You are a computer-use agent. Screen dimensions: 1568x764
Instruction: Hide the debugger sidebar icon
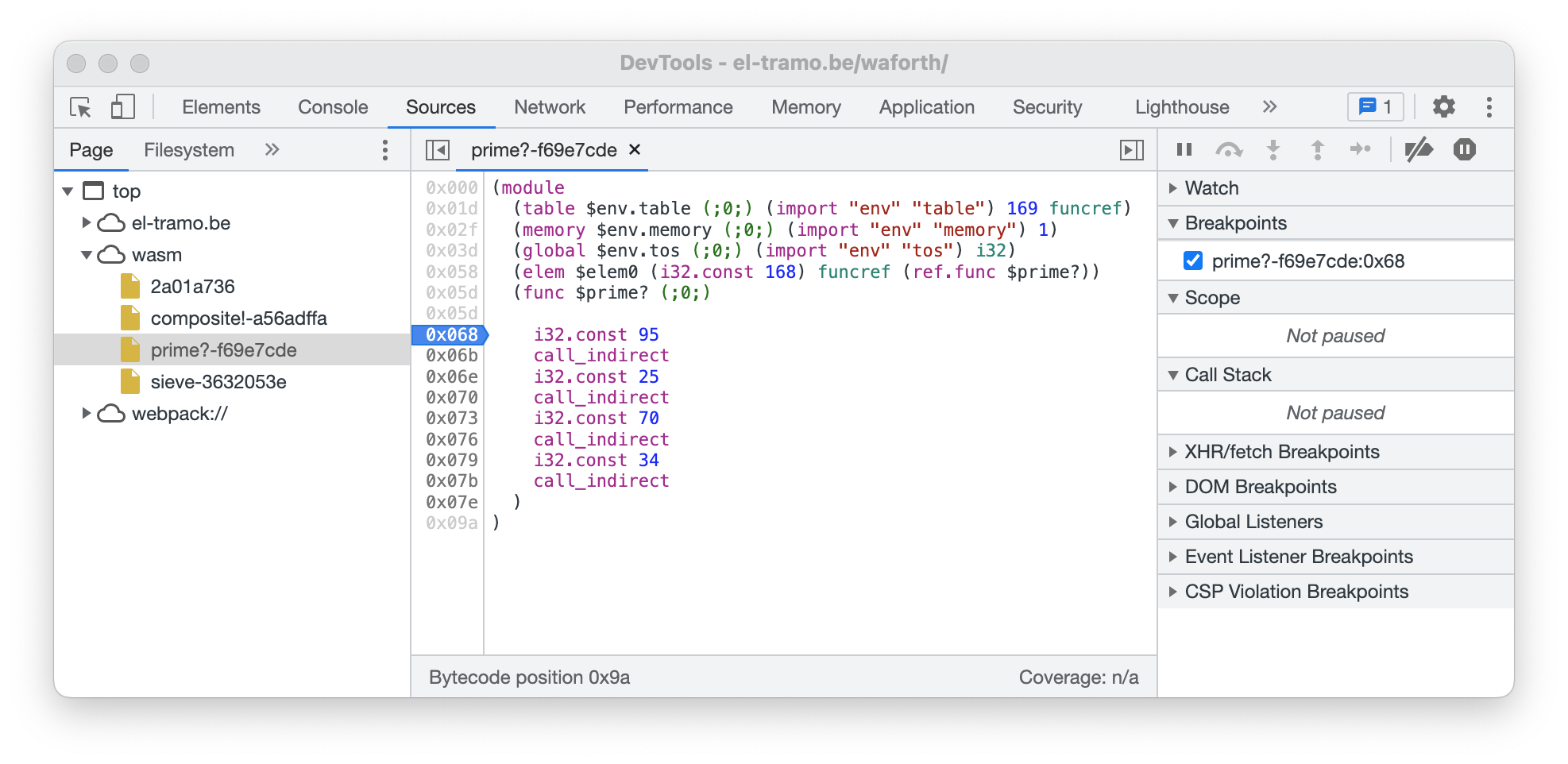pyautogui.click(x=1131, y=150)
